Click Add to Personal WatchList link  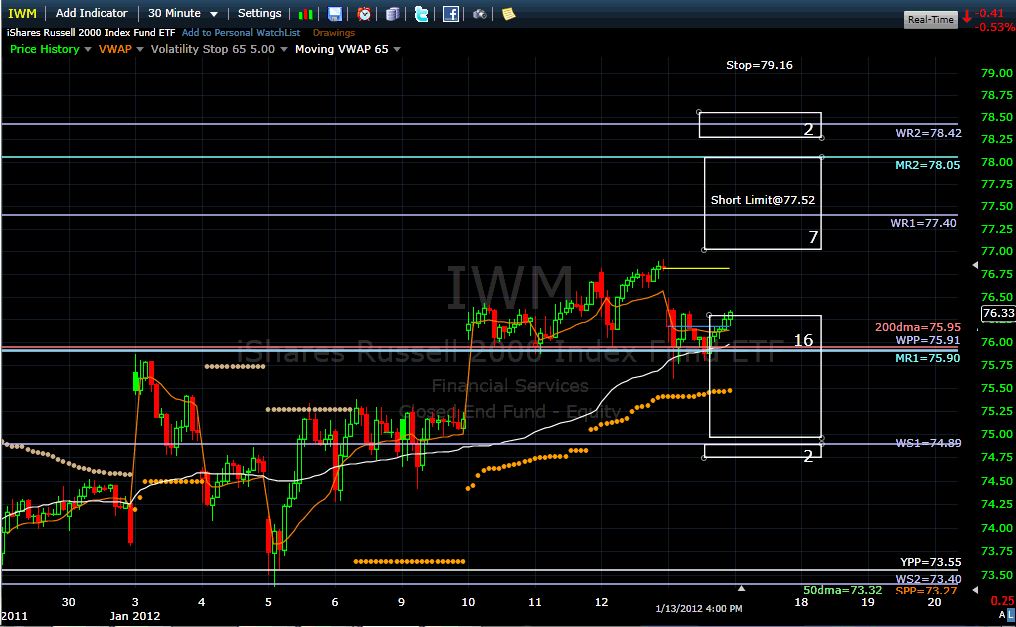click(241, 32)
